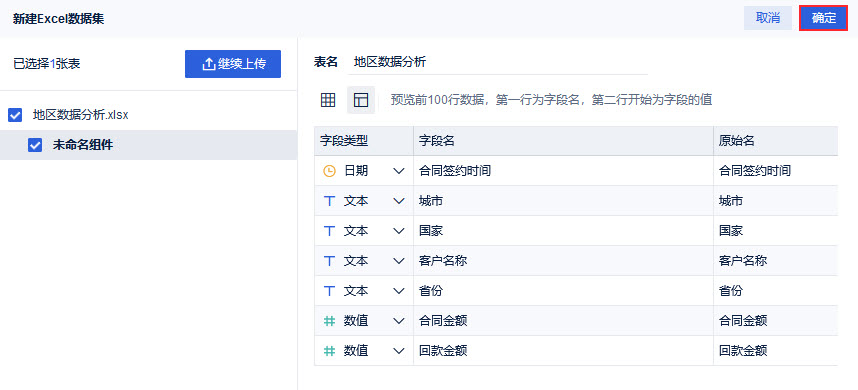Viewport: 858px width, 390px height.
Task: Click the 省份 original name cell
Action: [775, 291]
